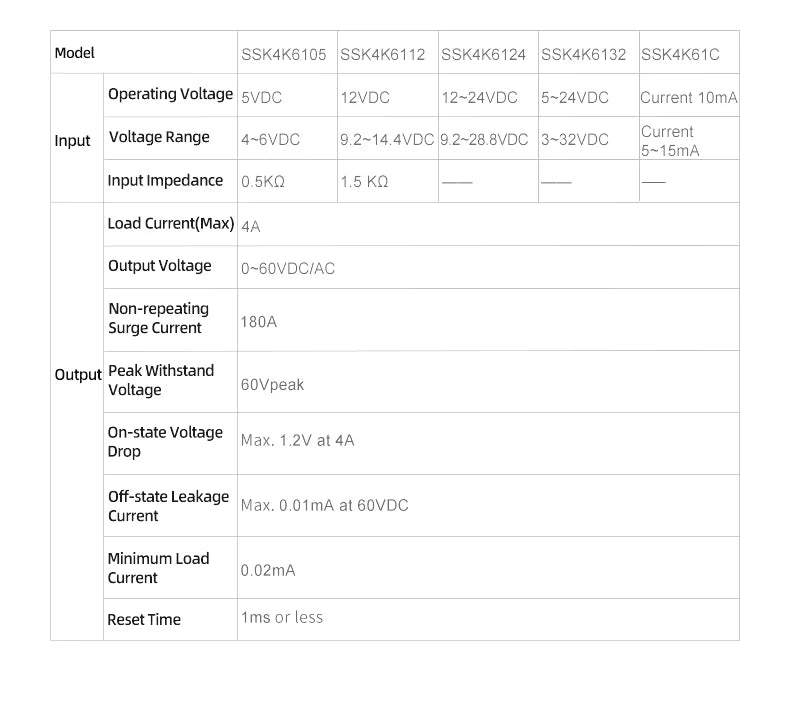The width and height of the screenshot is (790, 704).
Task: Click the '4~6VDC' voltage range value
Action: tap(270, 140)
